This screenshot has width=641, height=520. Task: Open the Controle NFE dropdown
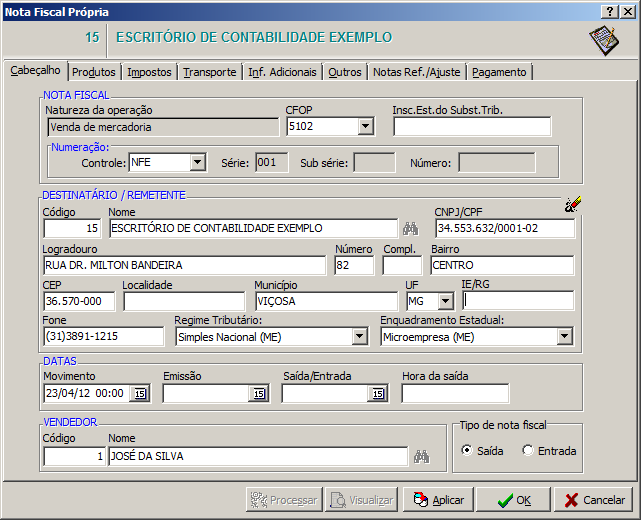[x=197, y=162]
